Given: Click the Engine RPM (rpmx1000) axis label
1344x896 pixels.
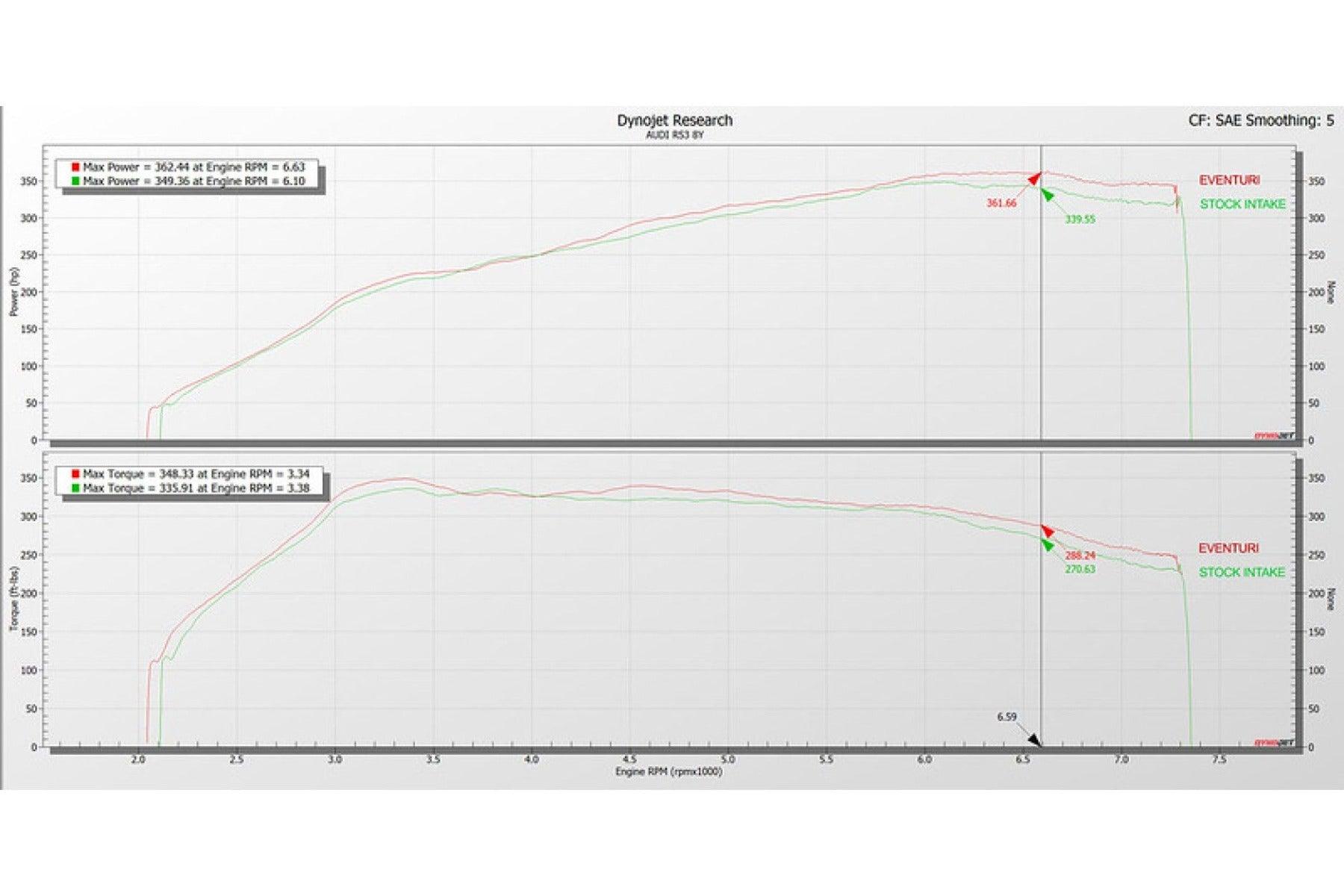Looking at the screenshot, I should coord(668,771).
